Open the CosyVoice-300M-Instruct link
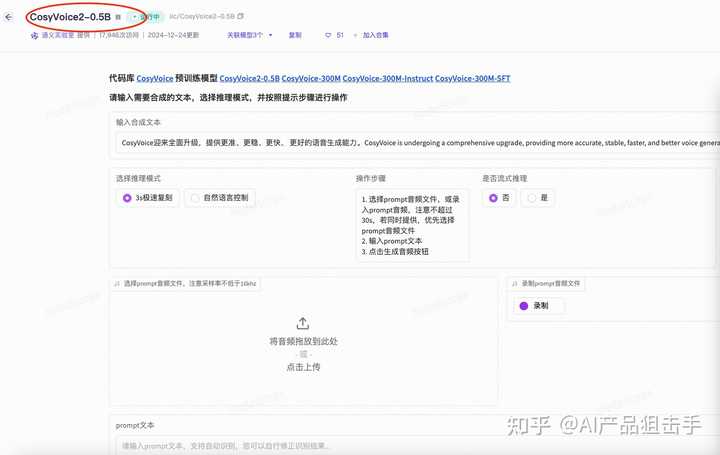 pos(388,79)
